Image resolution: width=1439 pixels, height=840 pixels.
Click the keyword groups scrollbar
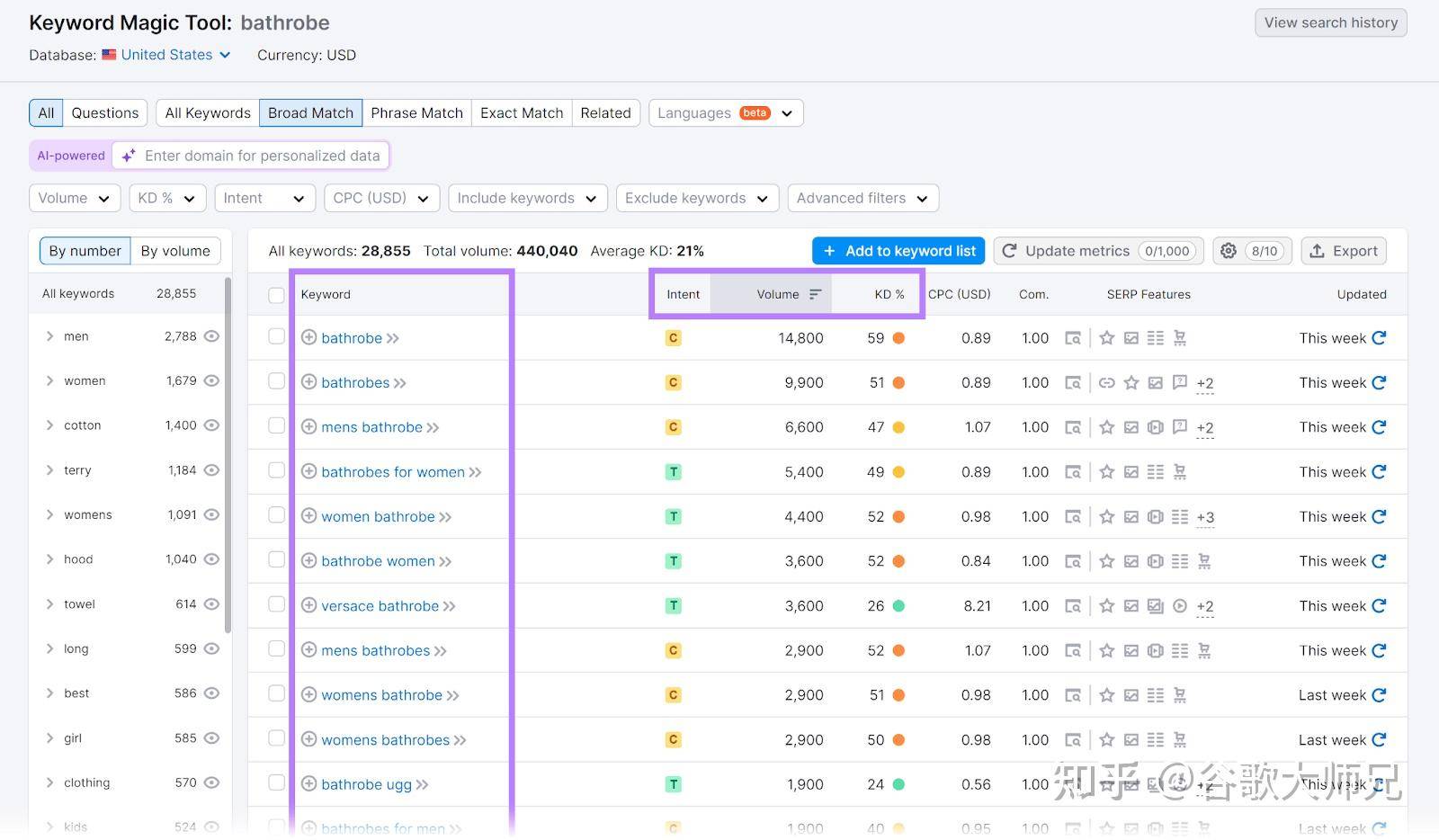(228, 454)
